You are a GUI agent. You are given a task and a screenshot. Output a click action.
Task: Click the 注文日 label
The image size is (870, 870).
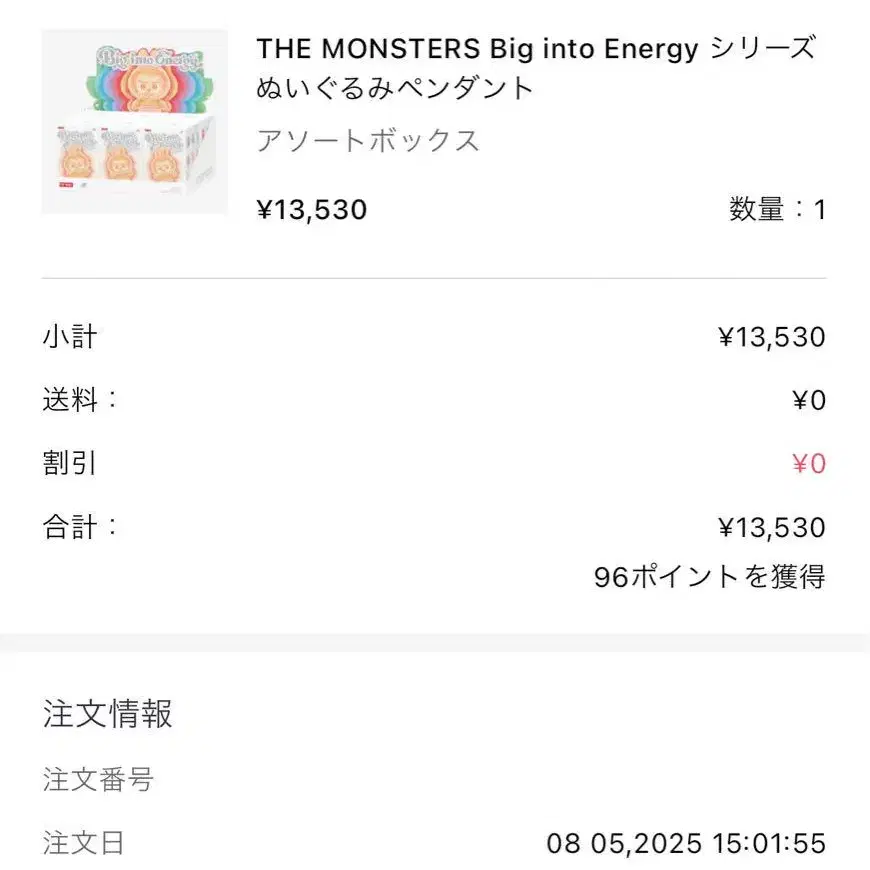84,843
